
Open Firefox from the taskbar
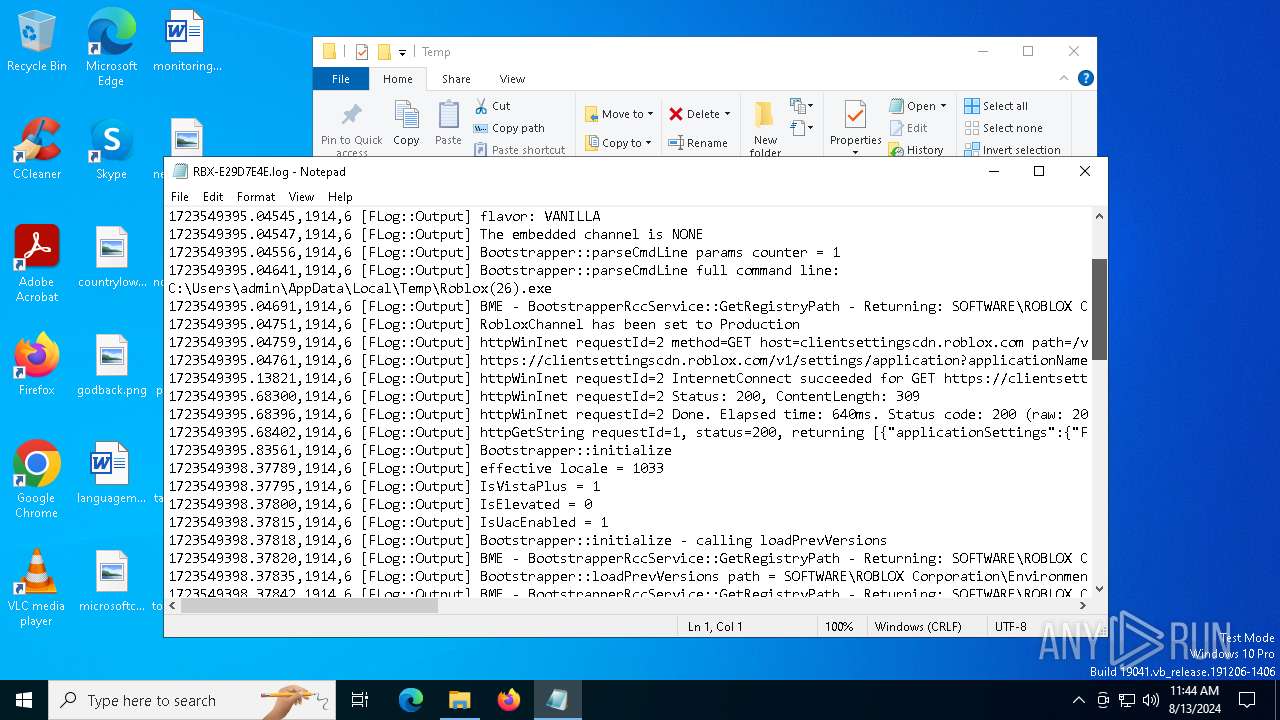click(x=508, y=700)
